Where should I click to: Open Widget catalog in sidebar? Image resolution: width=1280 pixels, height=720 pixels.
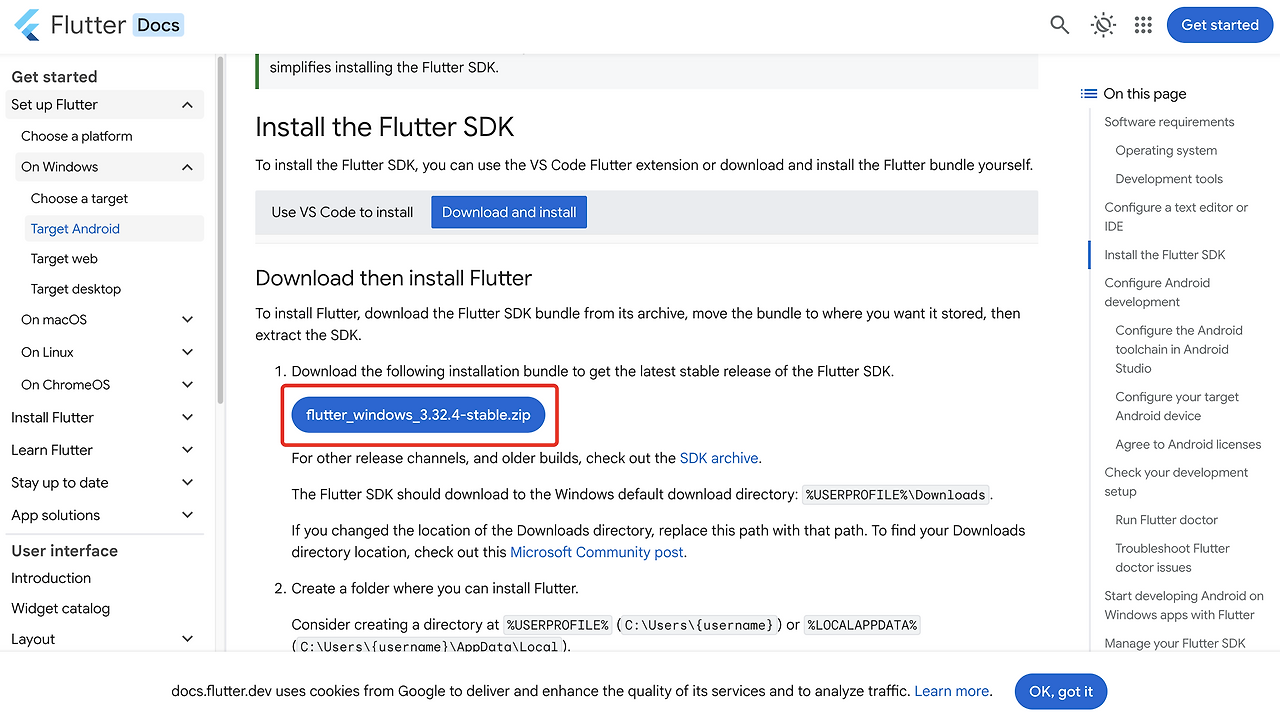60,608
